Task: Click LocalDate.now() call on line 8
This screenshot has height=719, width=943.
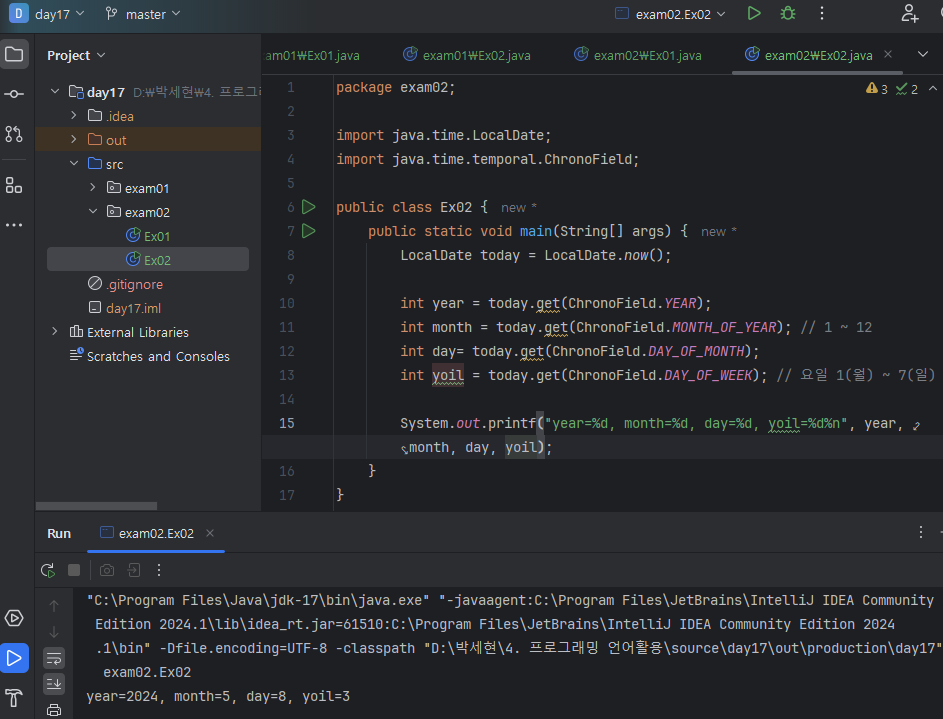Action: tap(603, 255)
